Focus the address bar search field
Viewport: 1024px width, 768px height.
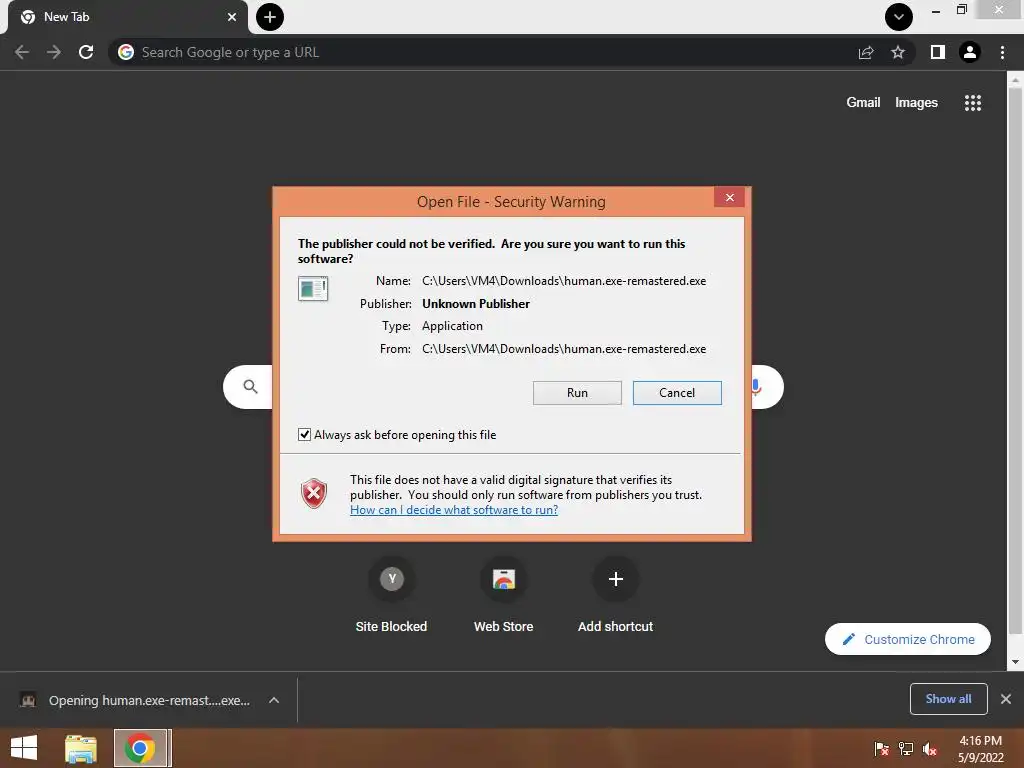pos(483,52)
